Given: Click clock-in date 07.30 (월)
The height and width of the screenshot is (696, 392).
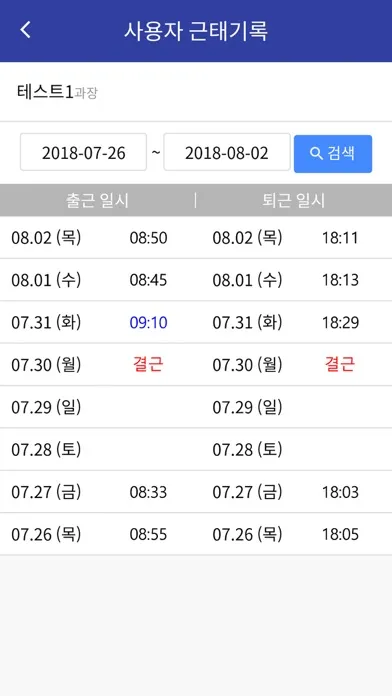Looking at the screenshot, I should coord(46,364).
